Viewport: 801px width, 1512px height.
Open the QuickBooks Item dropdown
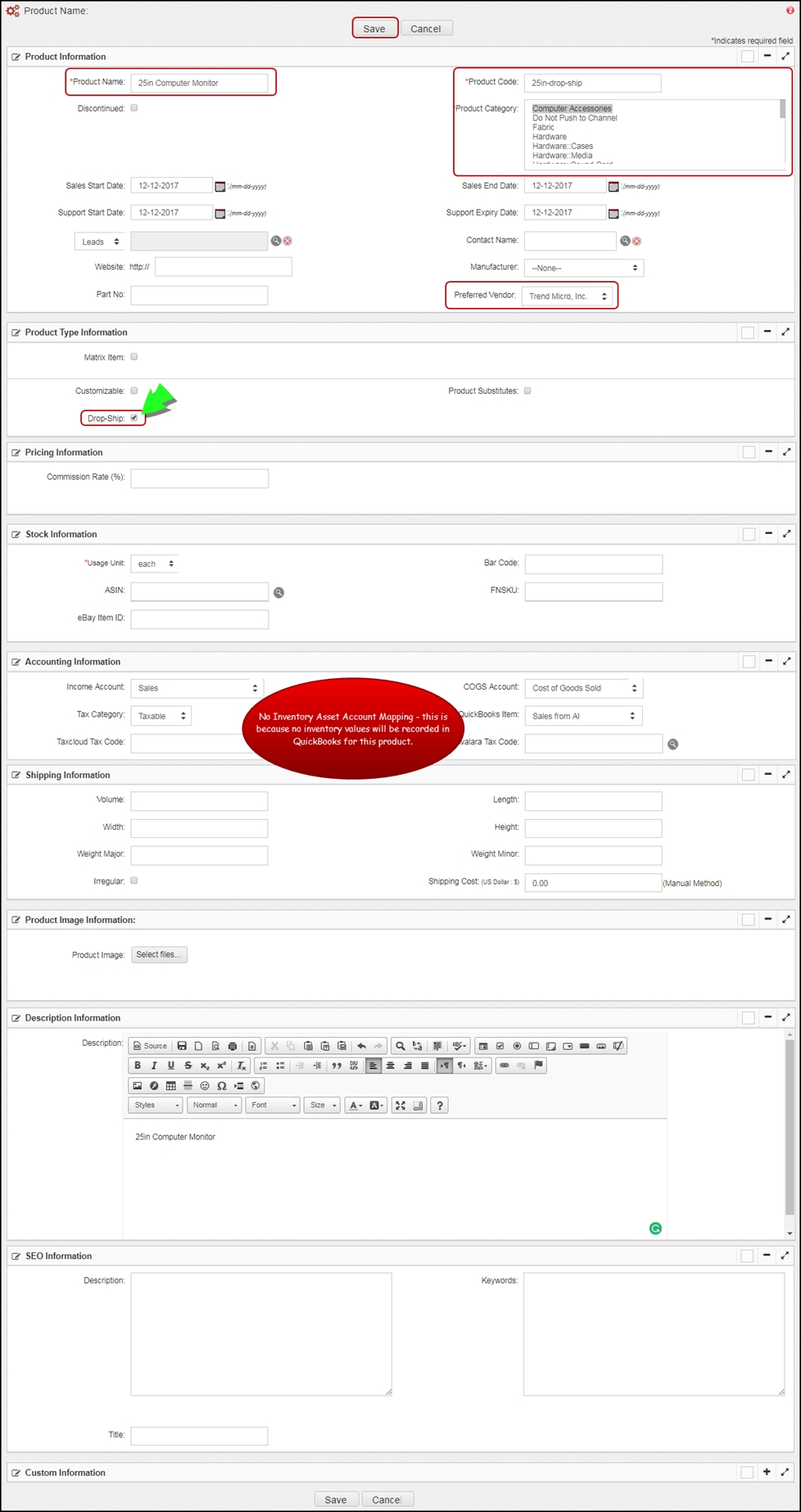tap(583, 716)
